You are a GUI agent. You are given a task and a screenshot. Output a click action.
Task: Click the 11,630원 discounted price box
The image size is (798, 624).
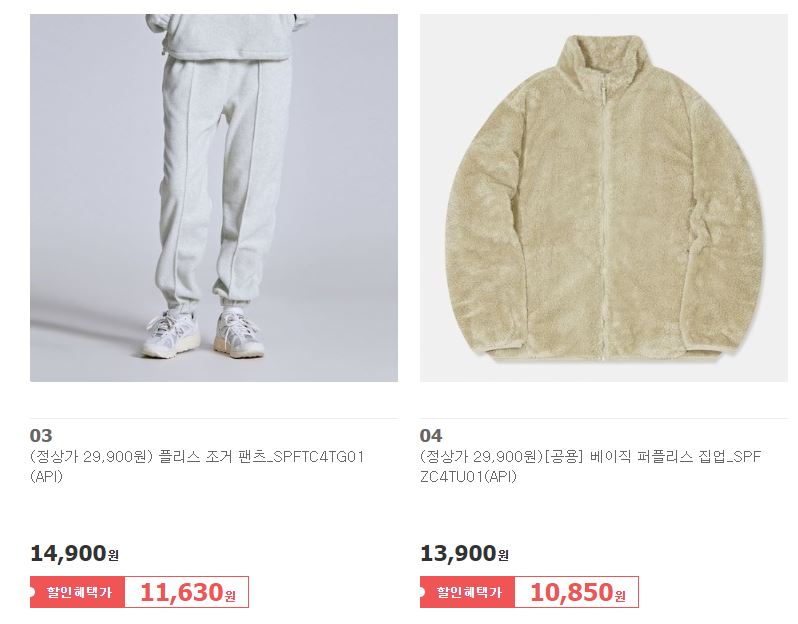coord(187,592)
